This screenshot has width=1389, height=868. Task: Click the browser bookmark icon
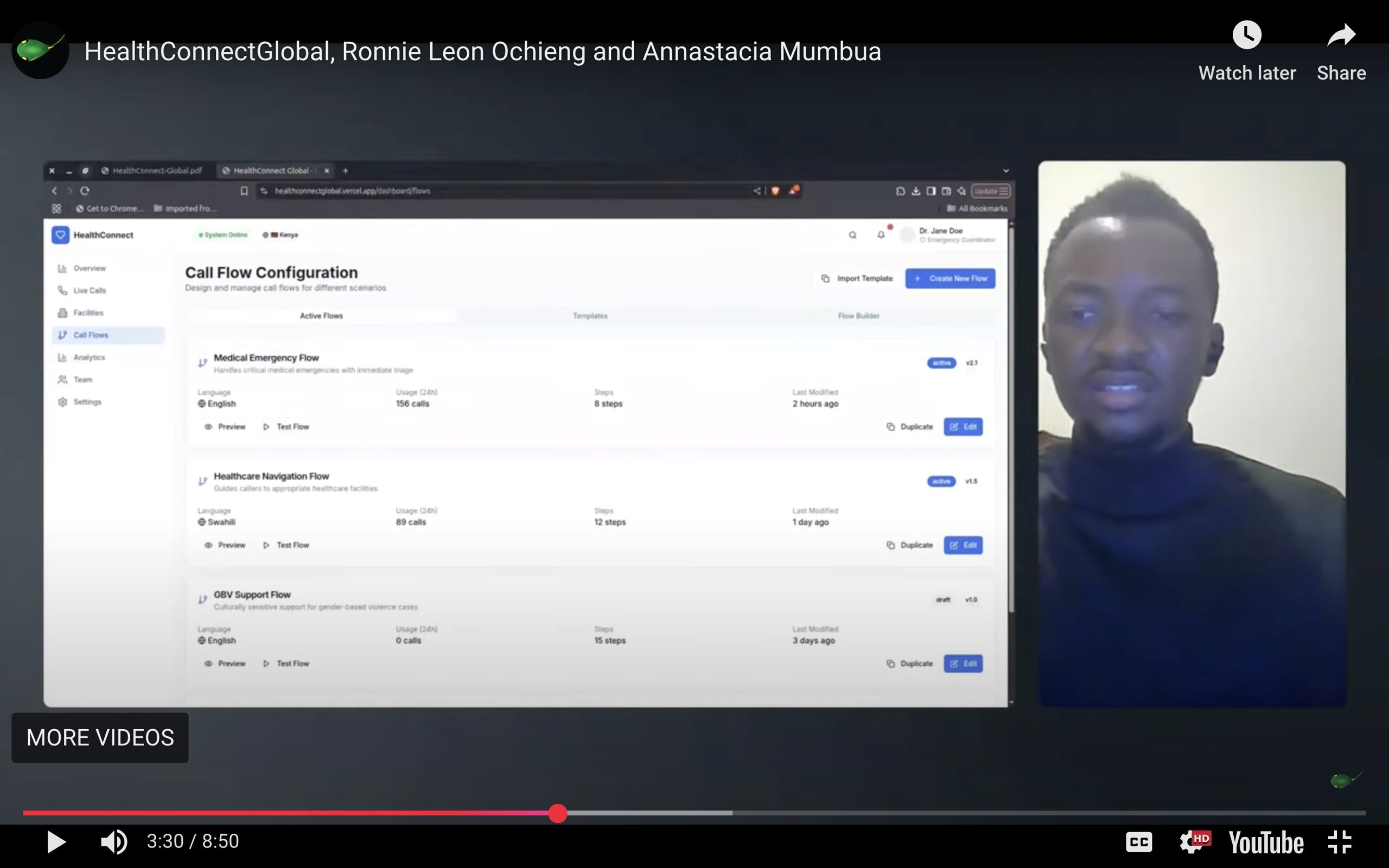click(244, 191)
